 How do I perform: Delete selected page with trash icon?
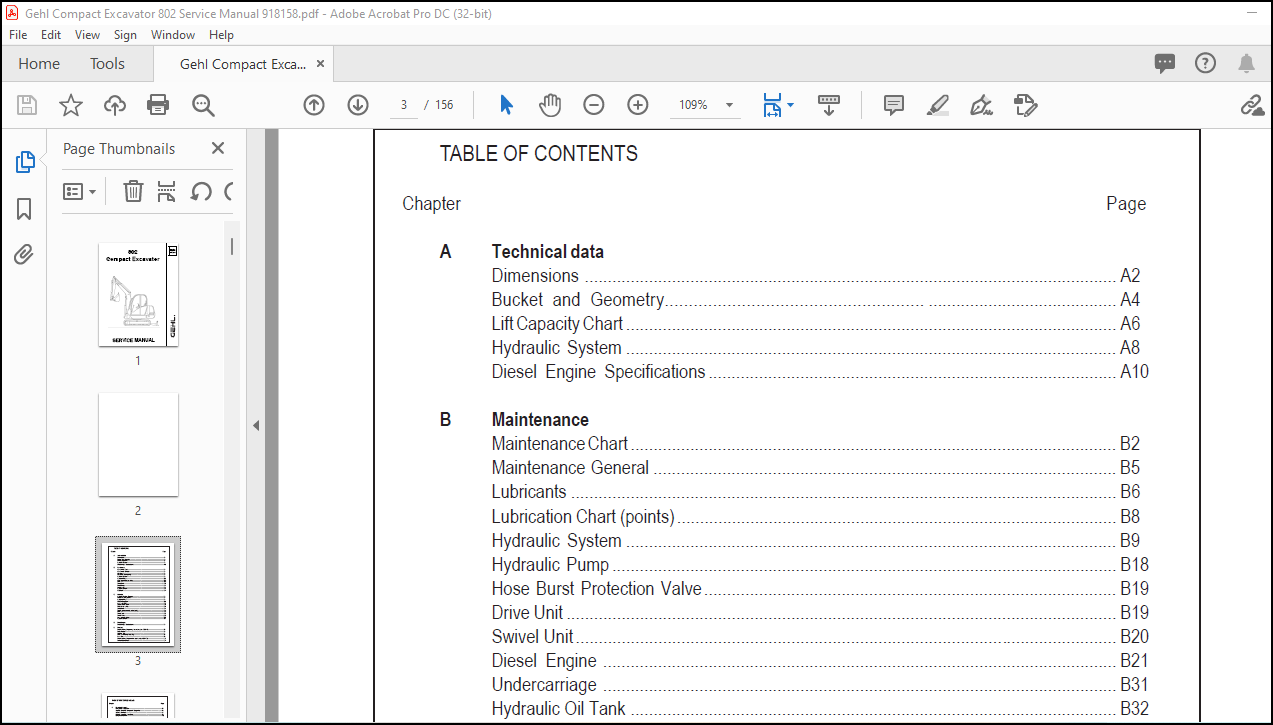133,191
